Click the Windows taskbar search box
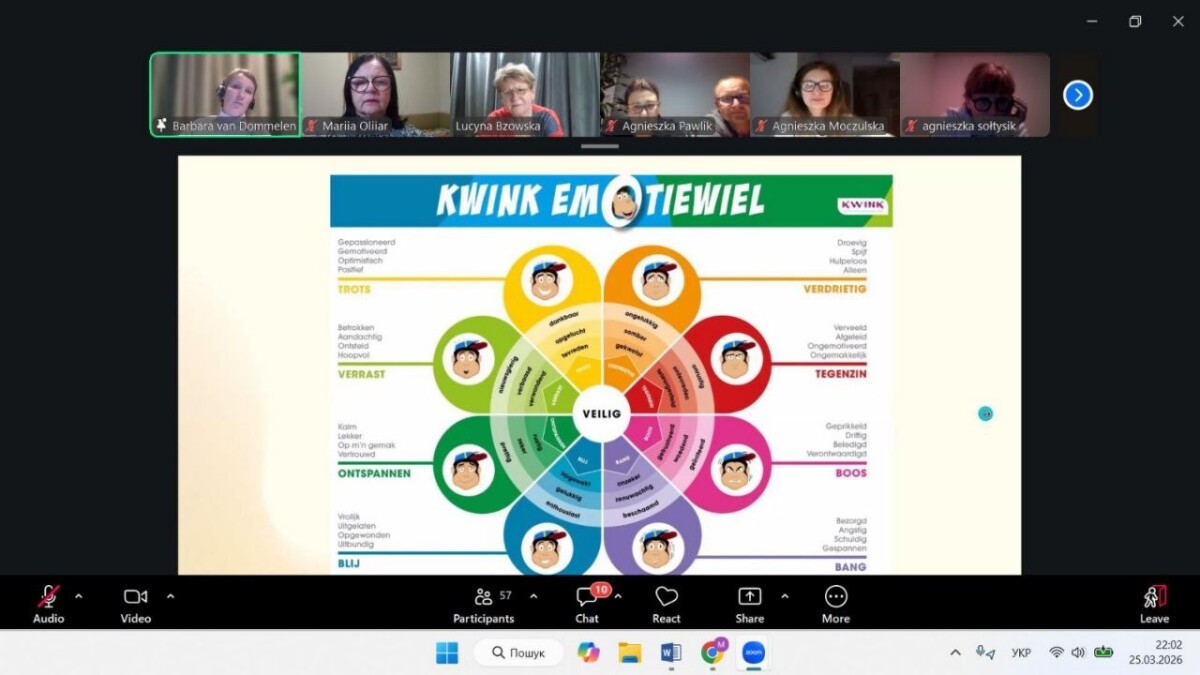Screen dimensions: 1200x675 518,653
